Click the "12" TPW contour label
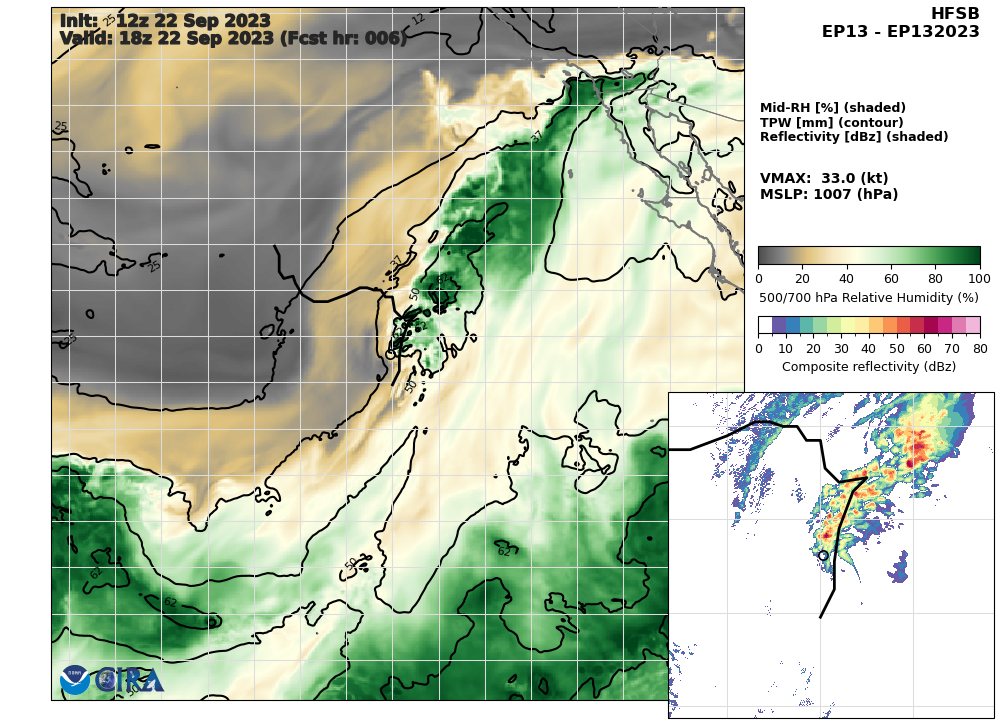 pos(418,20)
